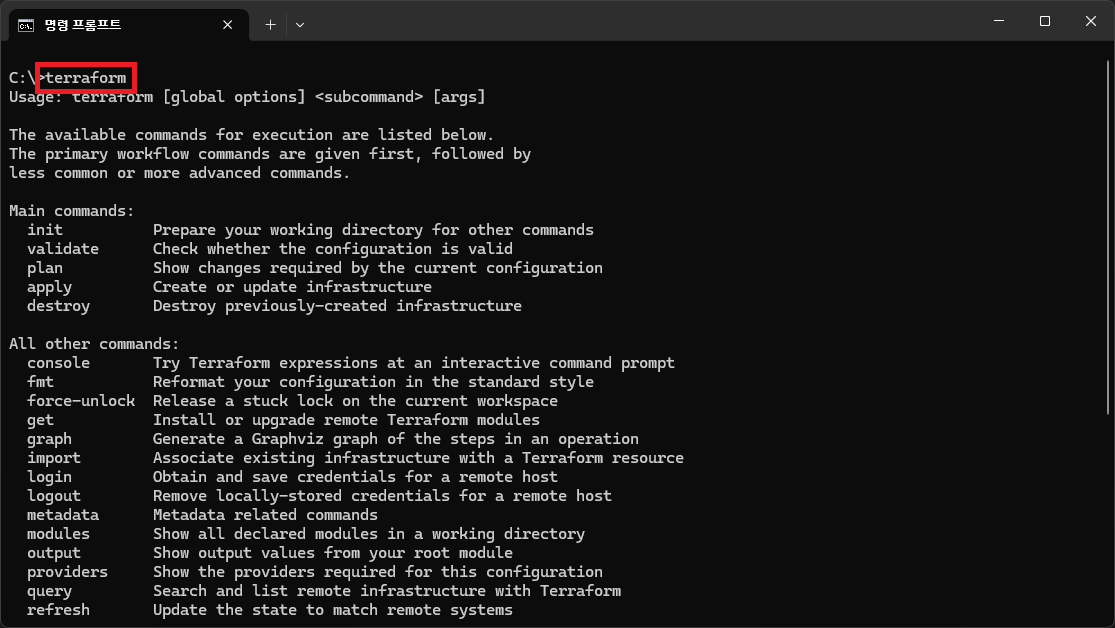Click the 'refresh' command on the last line
The width and height of the screenshot is (1115, 628).
click(x=58, y=610)
